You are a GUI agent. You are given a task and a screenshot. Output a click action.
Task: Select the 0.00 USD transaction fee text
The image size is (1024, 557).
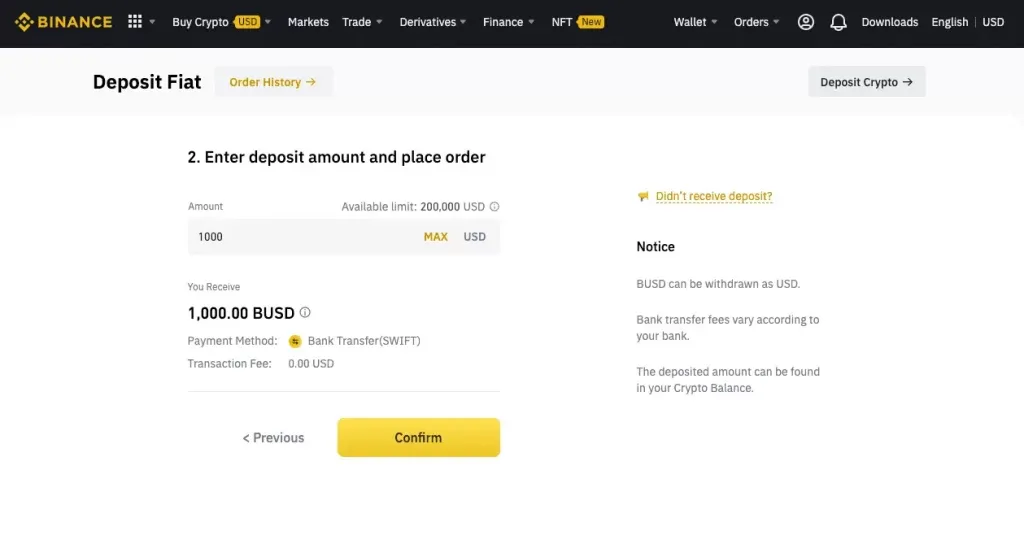click(311, 364)
